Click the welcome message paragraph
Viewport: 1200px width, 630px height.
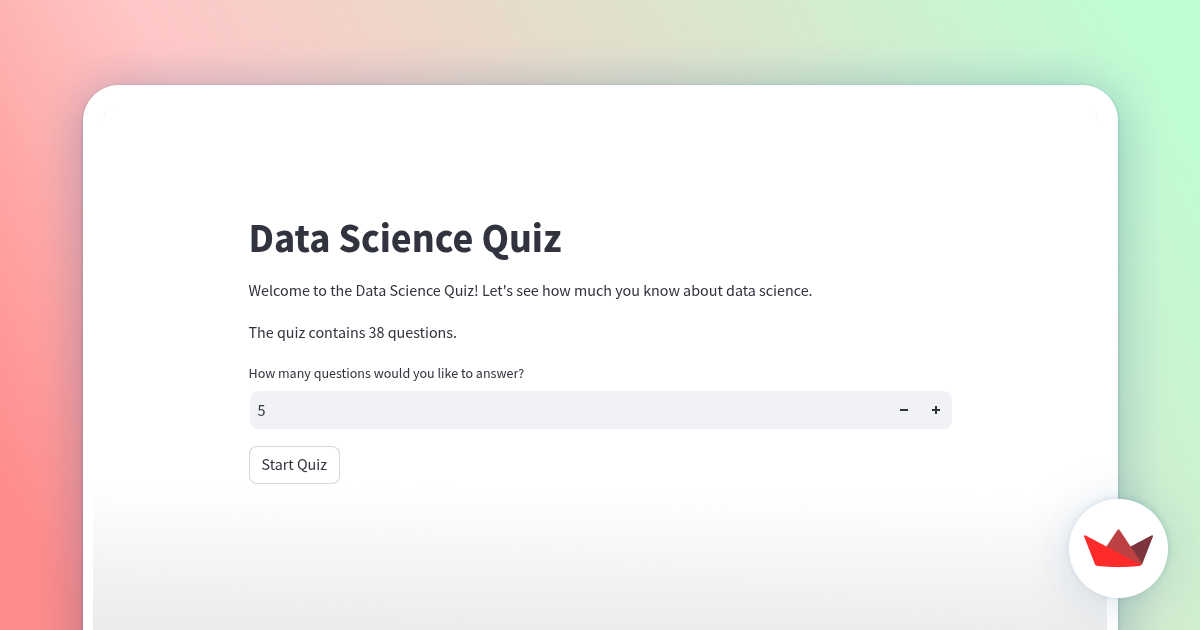(530, 291)
